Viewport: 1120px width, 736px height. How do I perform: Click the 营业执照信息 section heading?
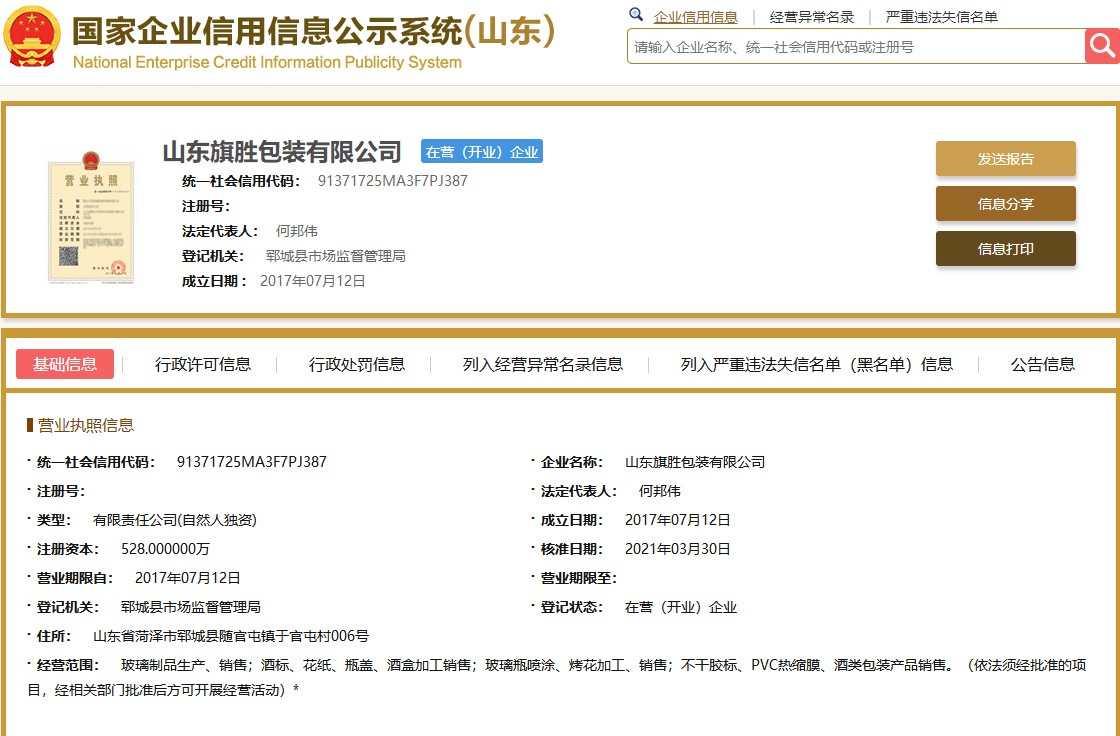[x=86, y=426]
